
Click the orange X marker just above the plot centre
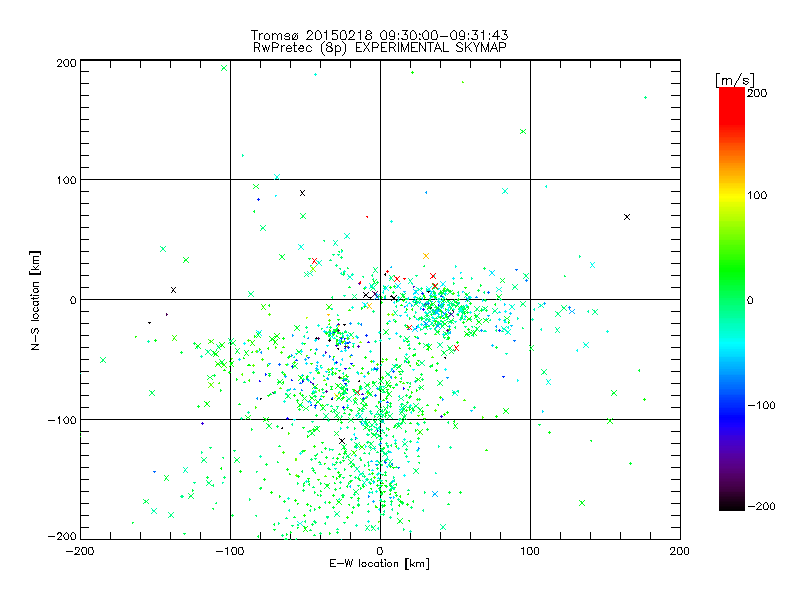point(426,256)
